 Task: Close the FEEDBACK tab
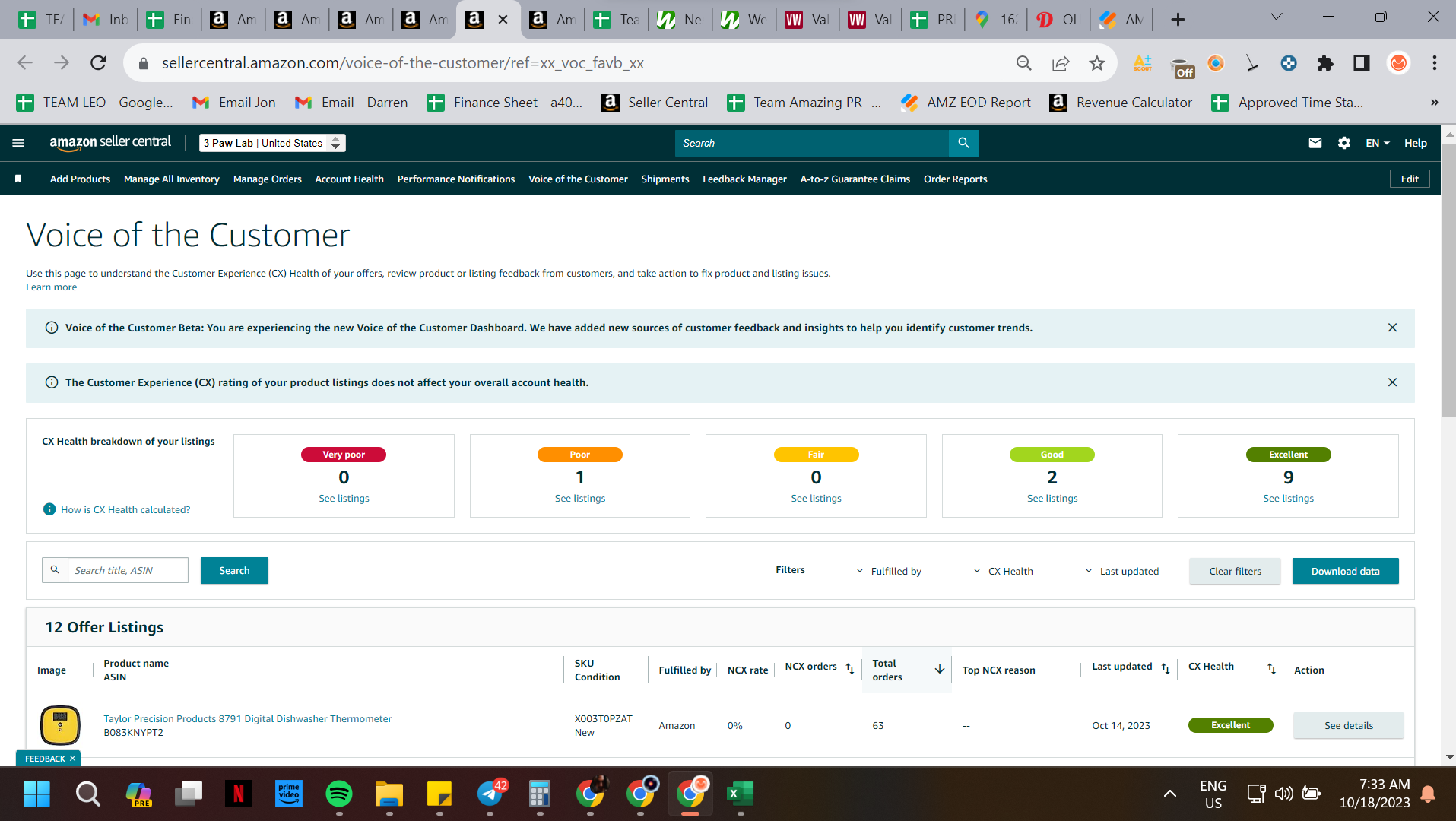pos(73,759)
